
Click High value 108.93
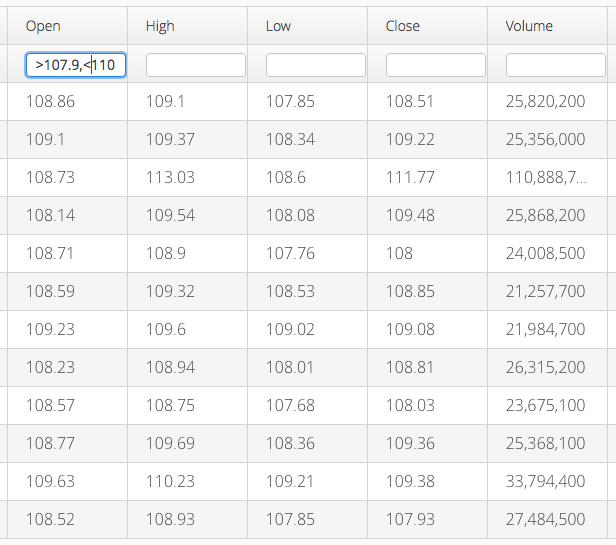pyautogui.click(x=170, y=519)
